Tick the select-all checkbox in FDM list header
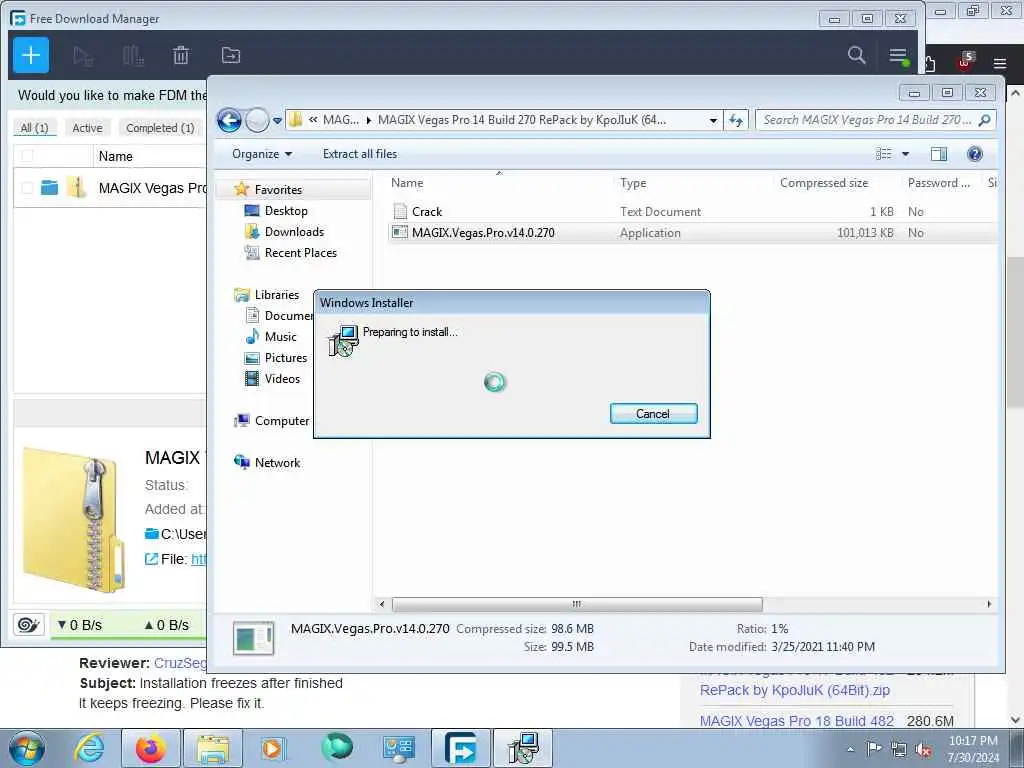The width and height of the screenshot is (1024, 768). click(x=27, y=155)
